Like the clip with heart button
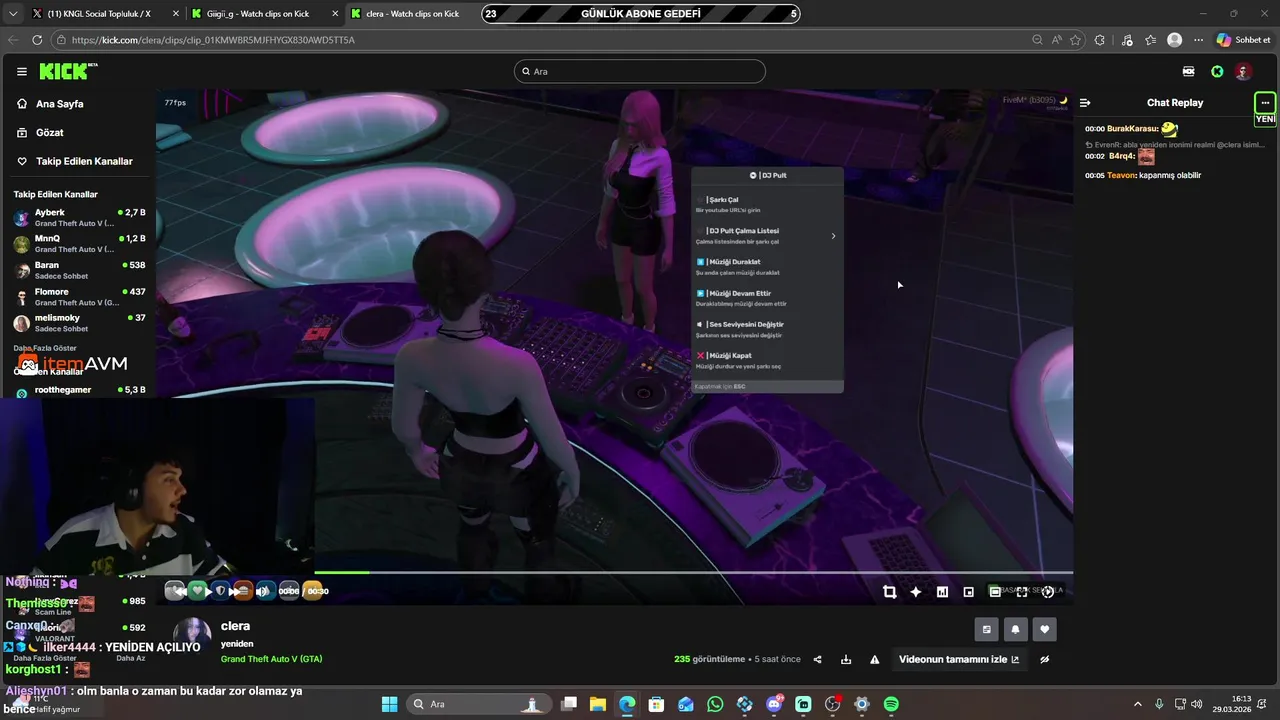1280x720 pixels. (1045, 629)
